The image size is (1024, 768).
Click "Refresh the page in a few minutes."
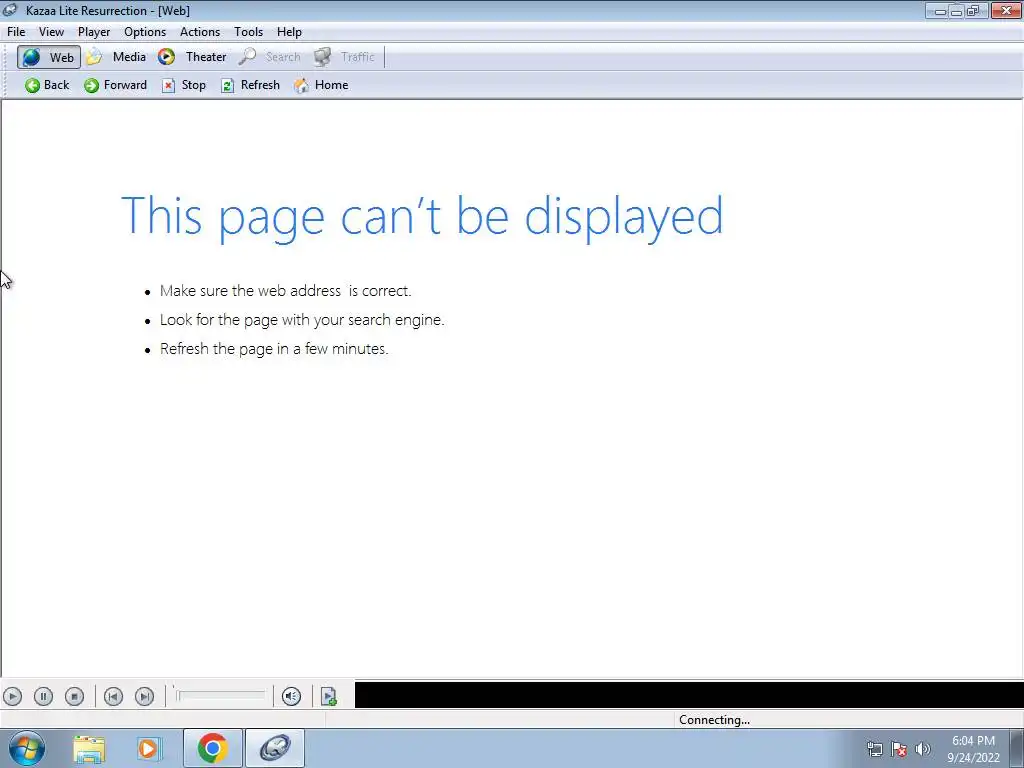pyautogui.click(x=274, y=349)
